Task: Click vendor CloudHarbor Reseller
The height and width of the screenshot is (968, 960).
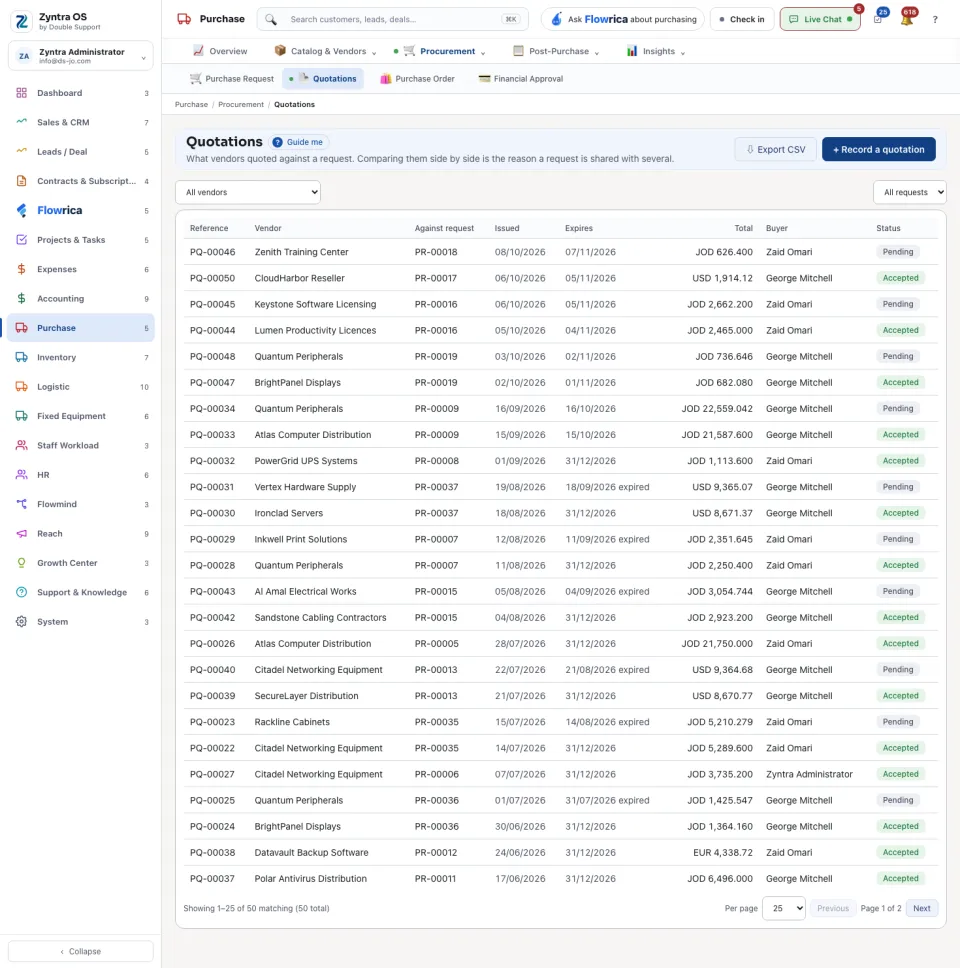Action: coord(299,278)
